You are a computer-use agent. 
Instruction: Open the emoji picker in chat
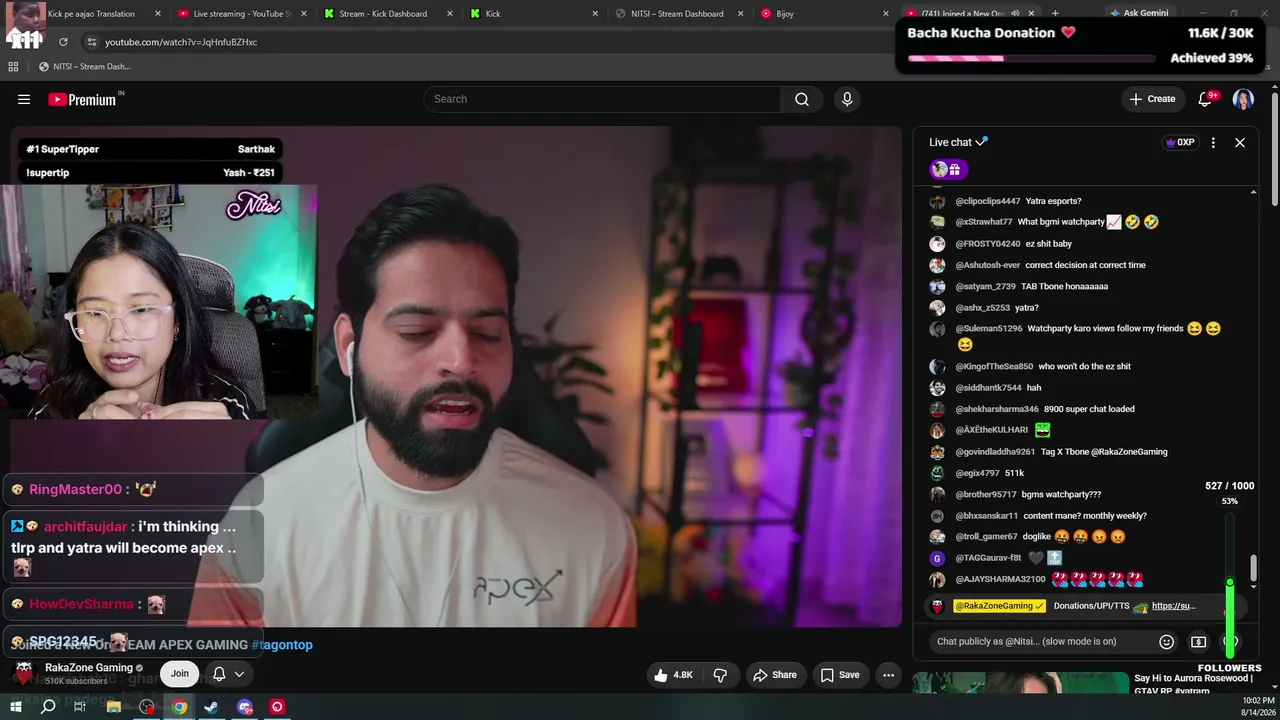pos(1166,642)
